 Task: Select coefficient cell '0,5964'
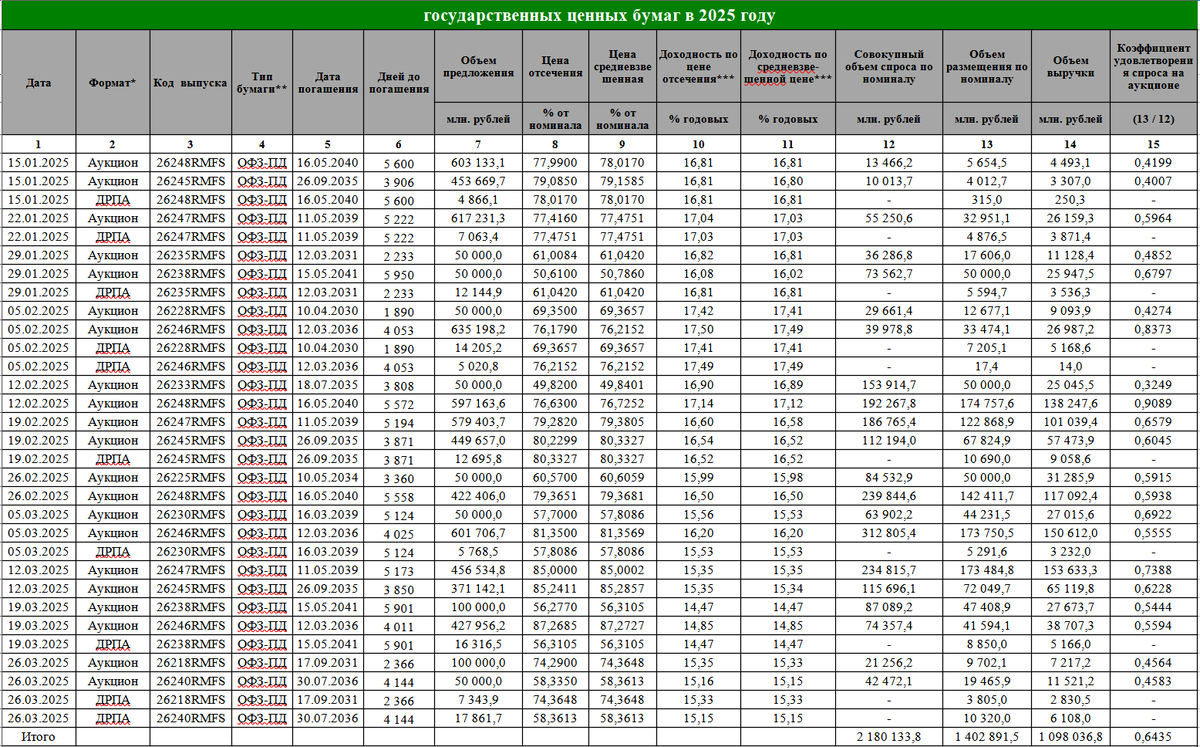tap(1154, 217)
